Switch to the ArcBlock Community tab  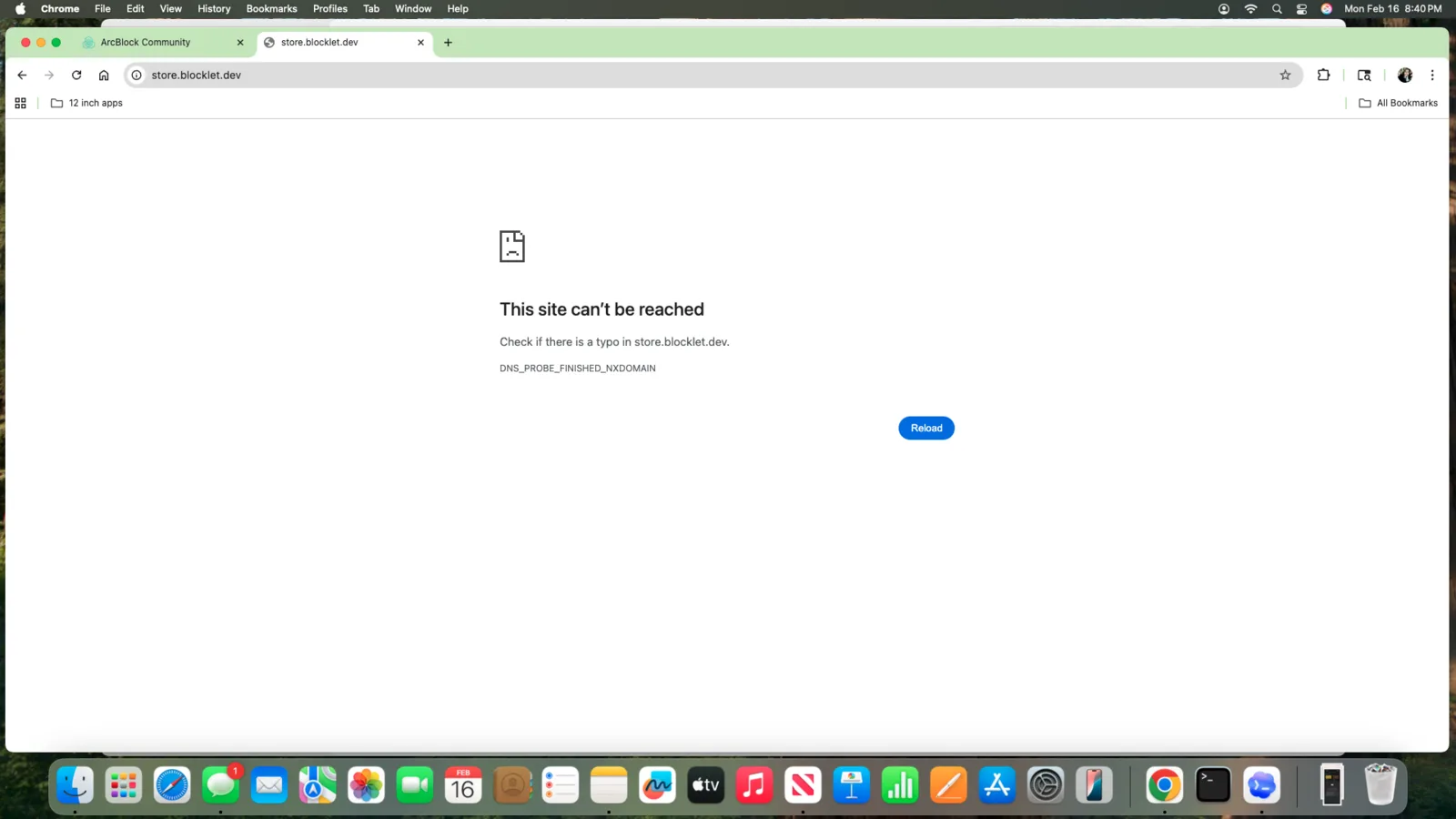146,43
